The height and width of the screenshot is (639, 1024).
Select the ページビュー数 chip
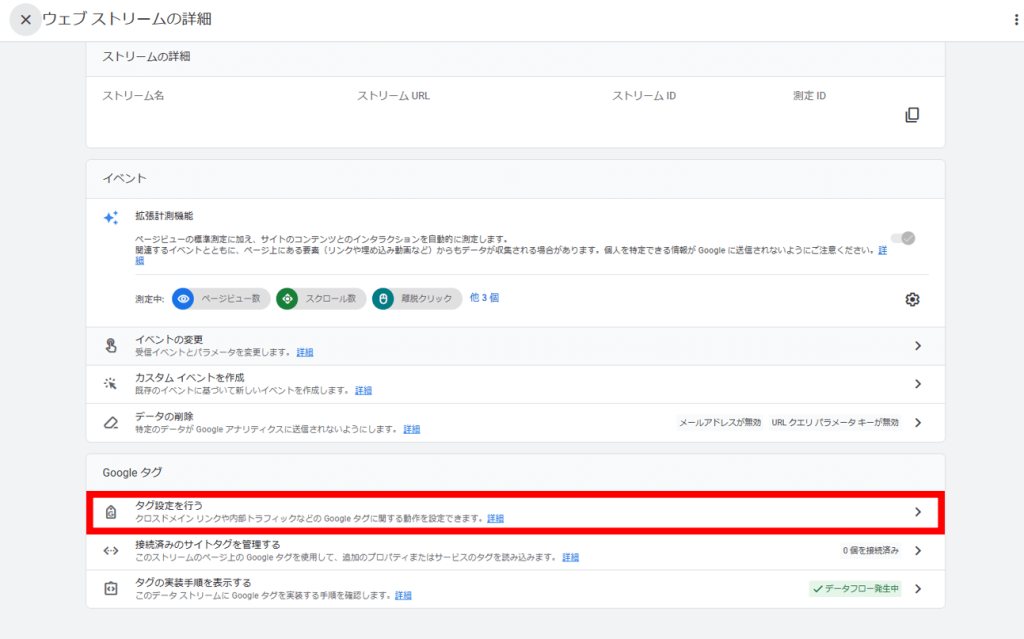point(221,299)
